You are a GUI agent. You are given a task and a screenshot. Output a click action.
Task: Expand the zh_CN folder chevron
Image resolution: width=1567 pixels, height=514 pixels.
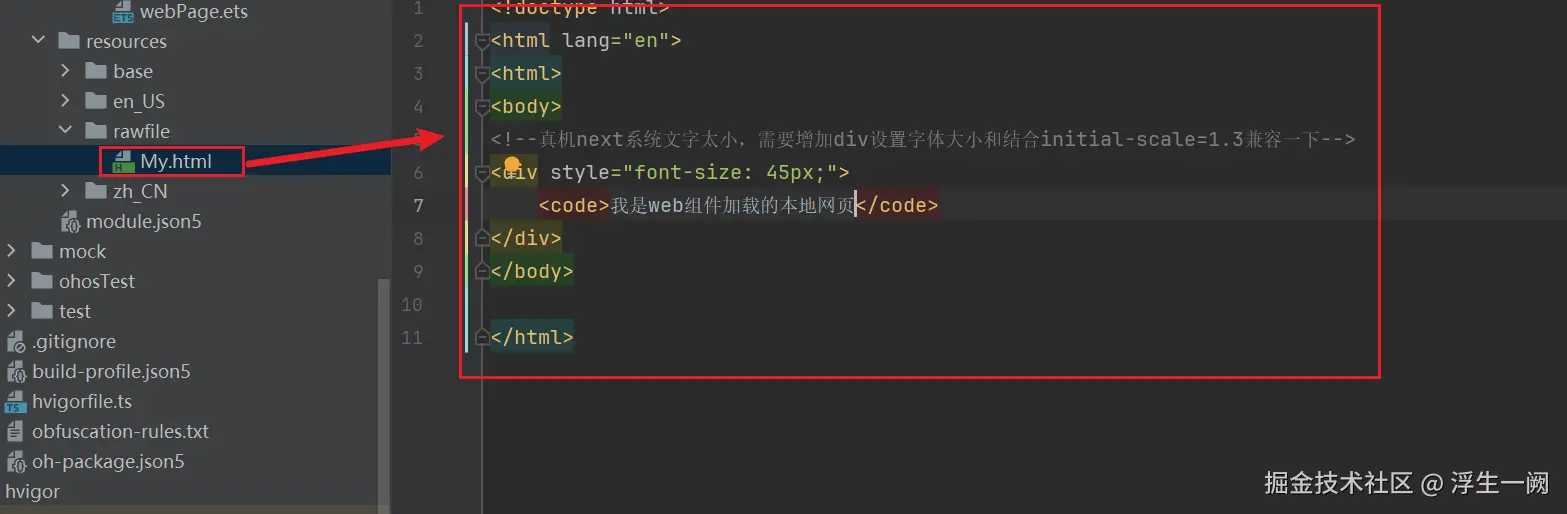tap(65, 191)
